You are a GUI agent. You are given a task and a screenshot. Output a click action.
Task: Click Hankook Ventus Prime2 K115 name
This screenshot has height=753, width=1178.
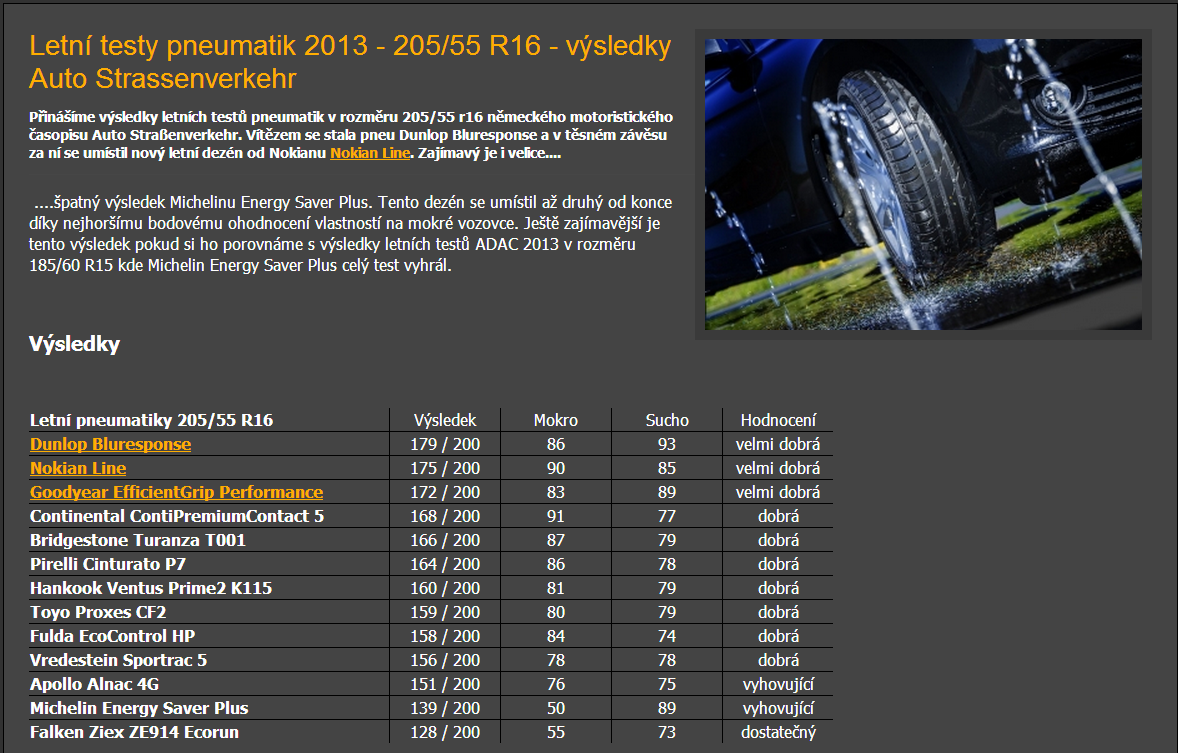pyautogui.click(x=151, y=588)
